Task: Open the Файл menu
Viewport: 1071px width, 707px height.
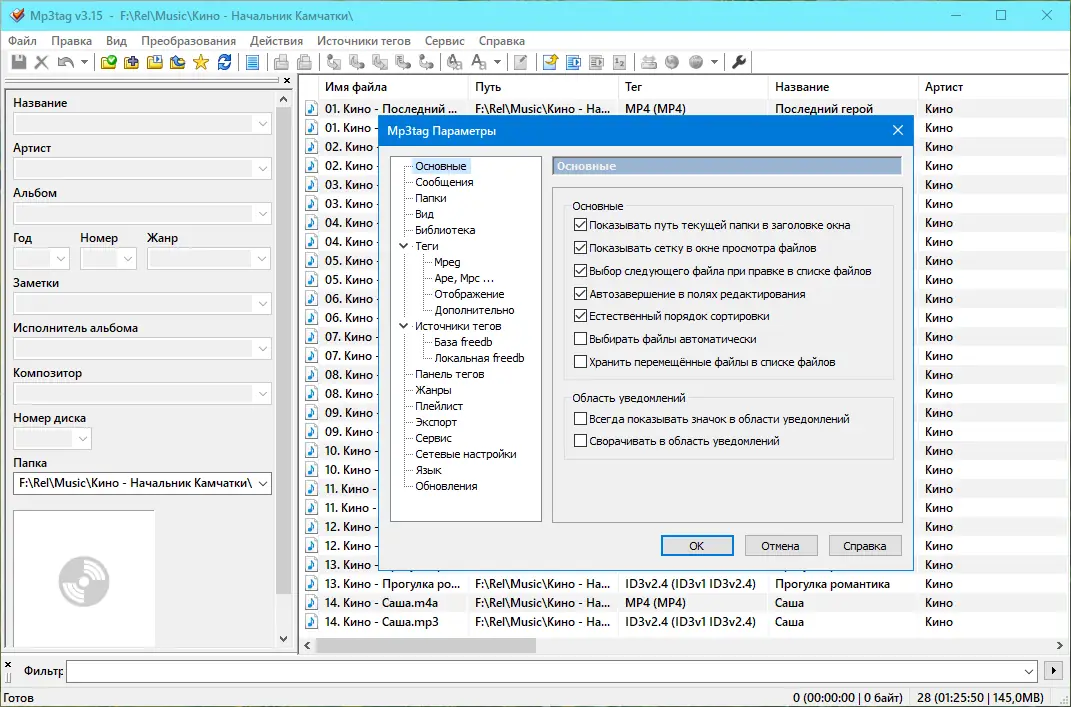Action: (x=23, y=41)
